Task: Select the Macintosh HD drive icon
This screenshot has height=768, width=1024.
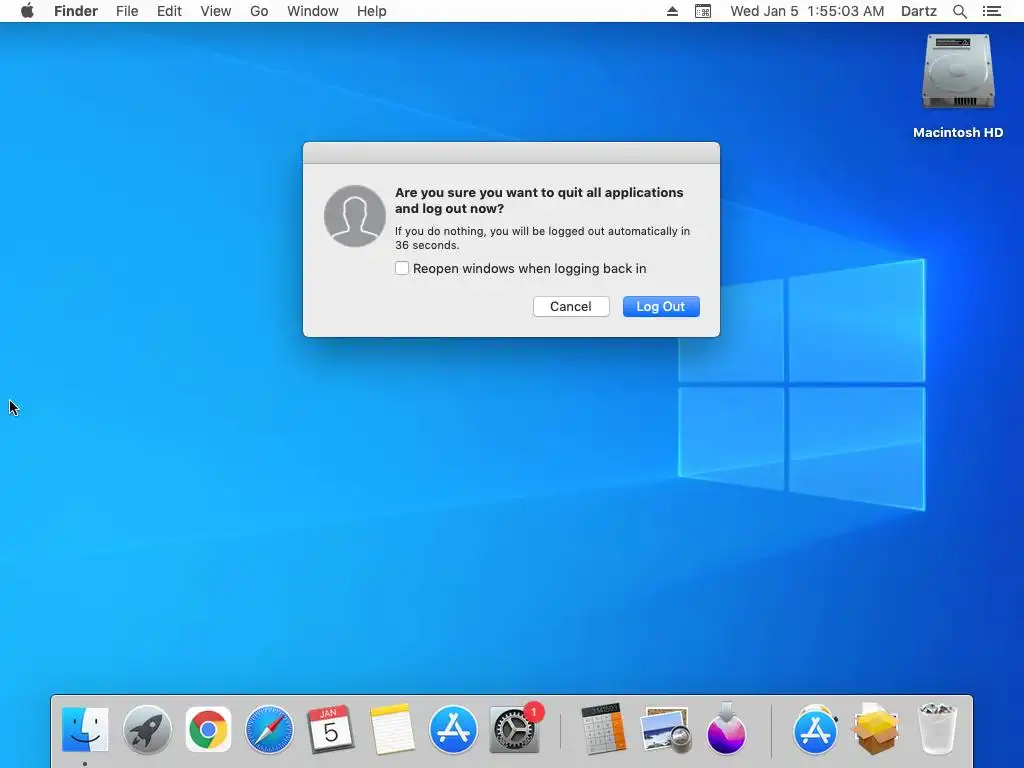Action: click(958, 72)
